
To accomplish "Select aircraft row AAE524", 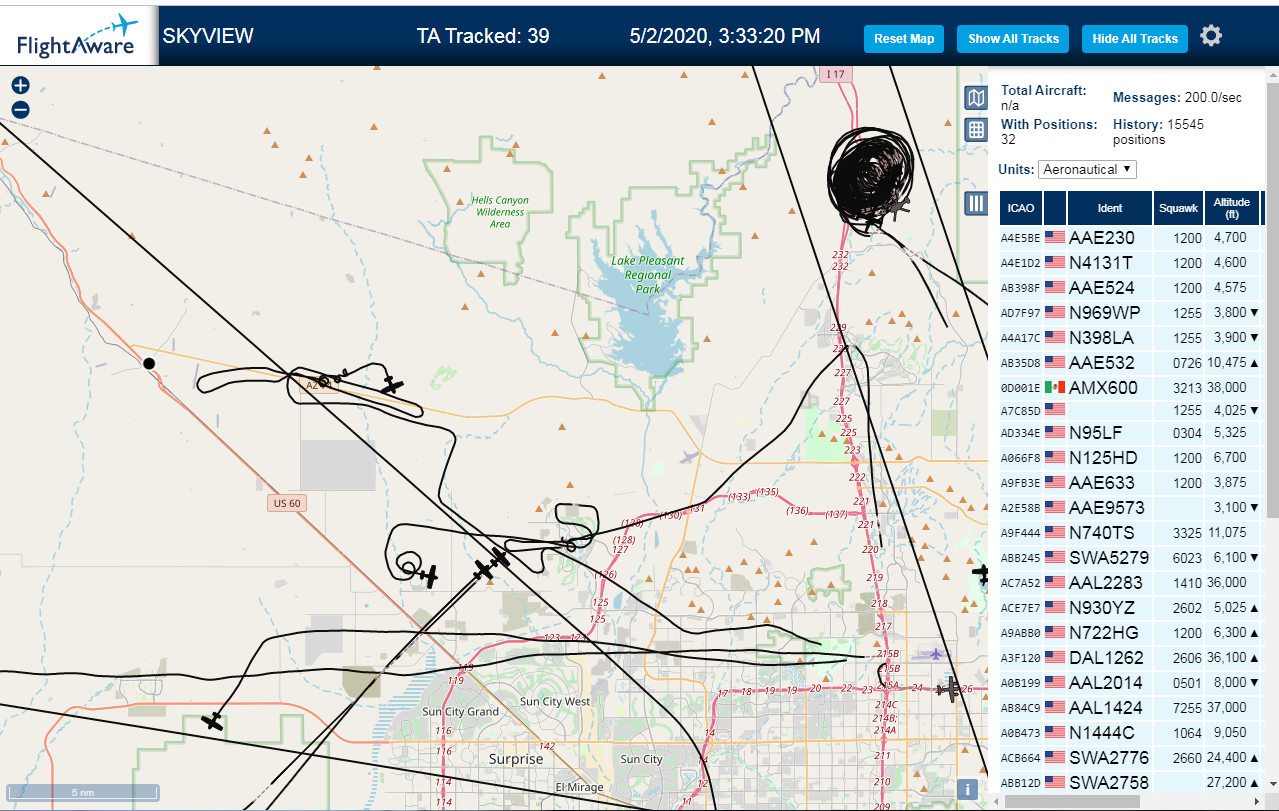I will (x=1130, y=288).
